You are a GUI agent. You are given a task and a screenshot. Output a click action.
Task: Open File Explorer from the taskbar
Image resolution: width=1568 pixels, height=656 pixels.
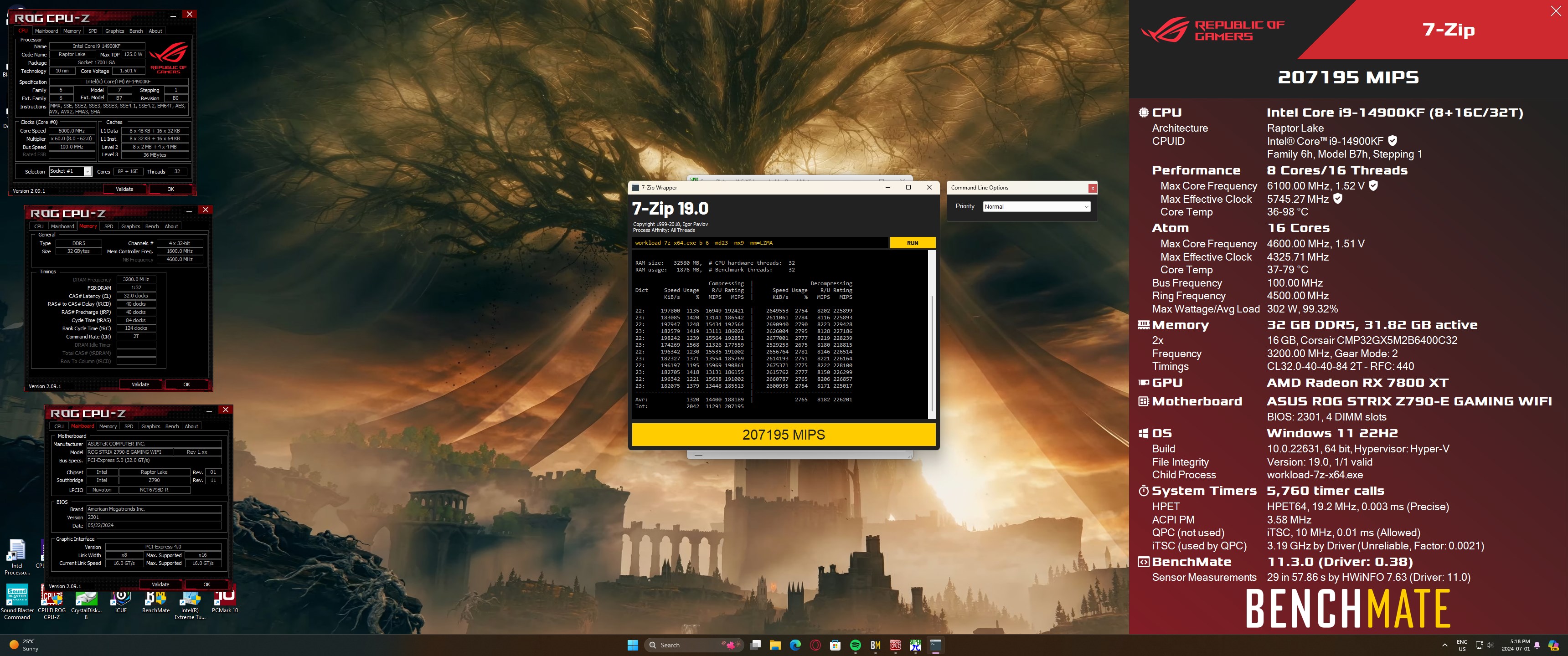775,645
